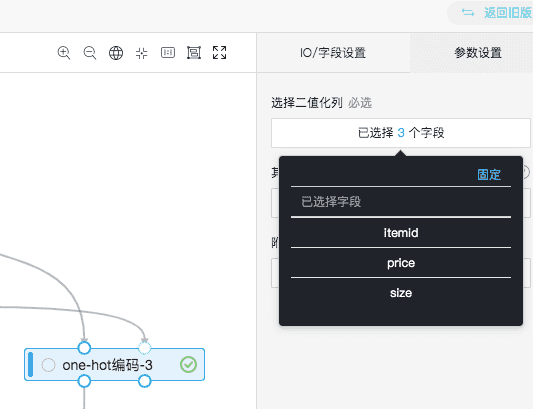Click the zoom in magnifier icon
The height and width of the screenshot is (409, 533).
coord(64,53)
